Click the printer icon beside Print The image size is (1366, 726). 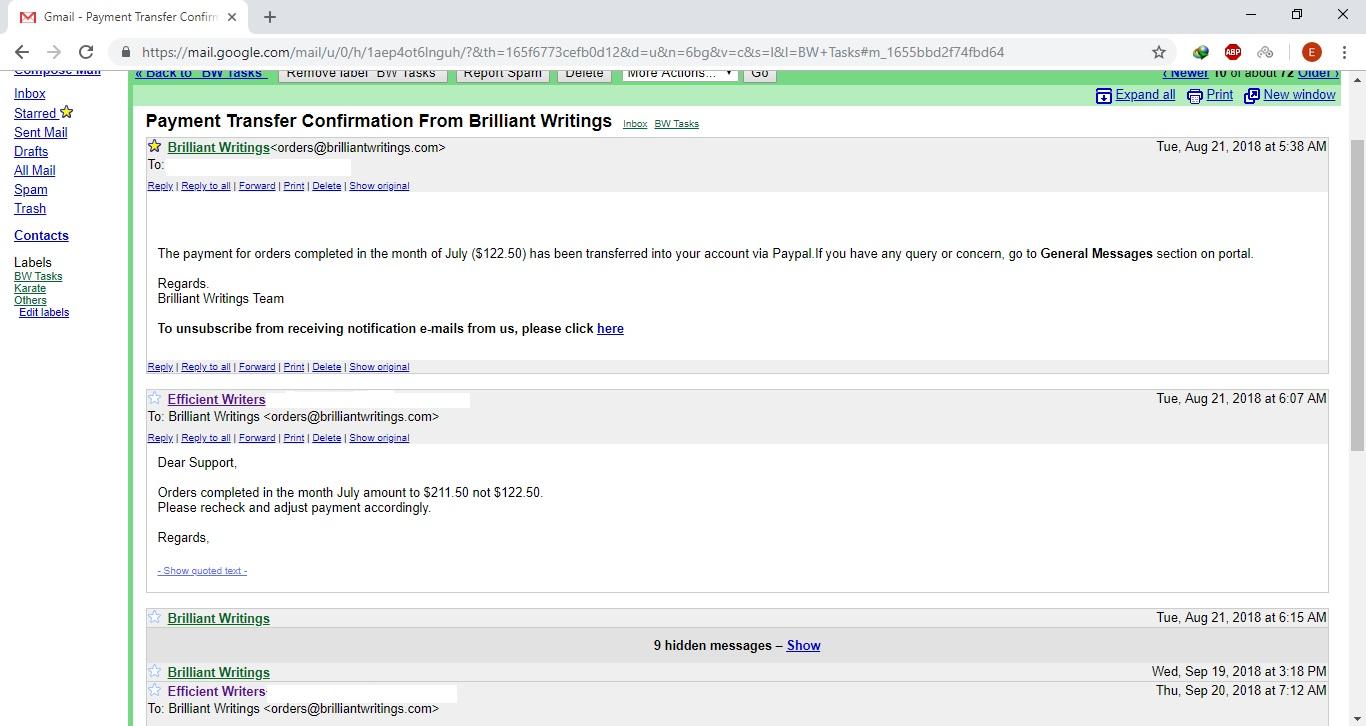[1195, 96]
